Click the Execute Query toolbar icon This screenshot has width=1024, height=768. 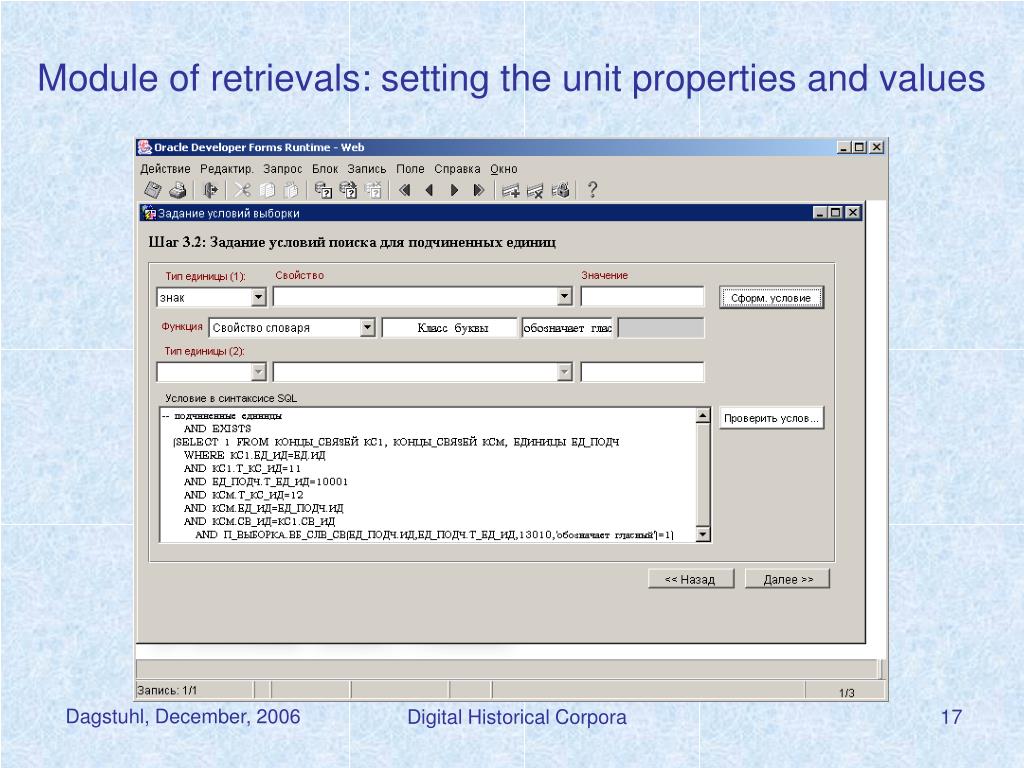coord(348,190)
